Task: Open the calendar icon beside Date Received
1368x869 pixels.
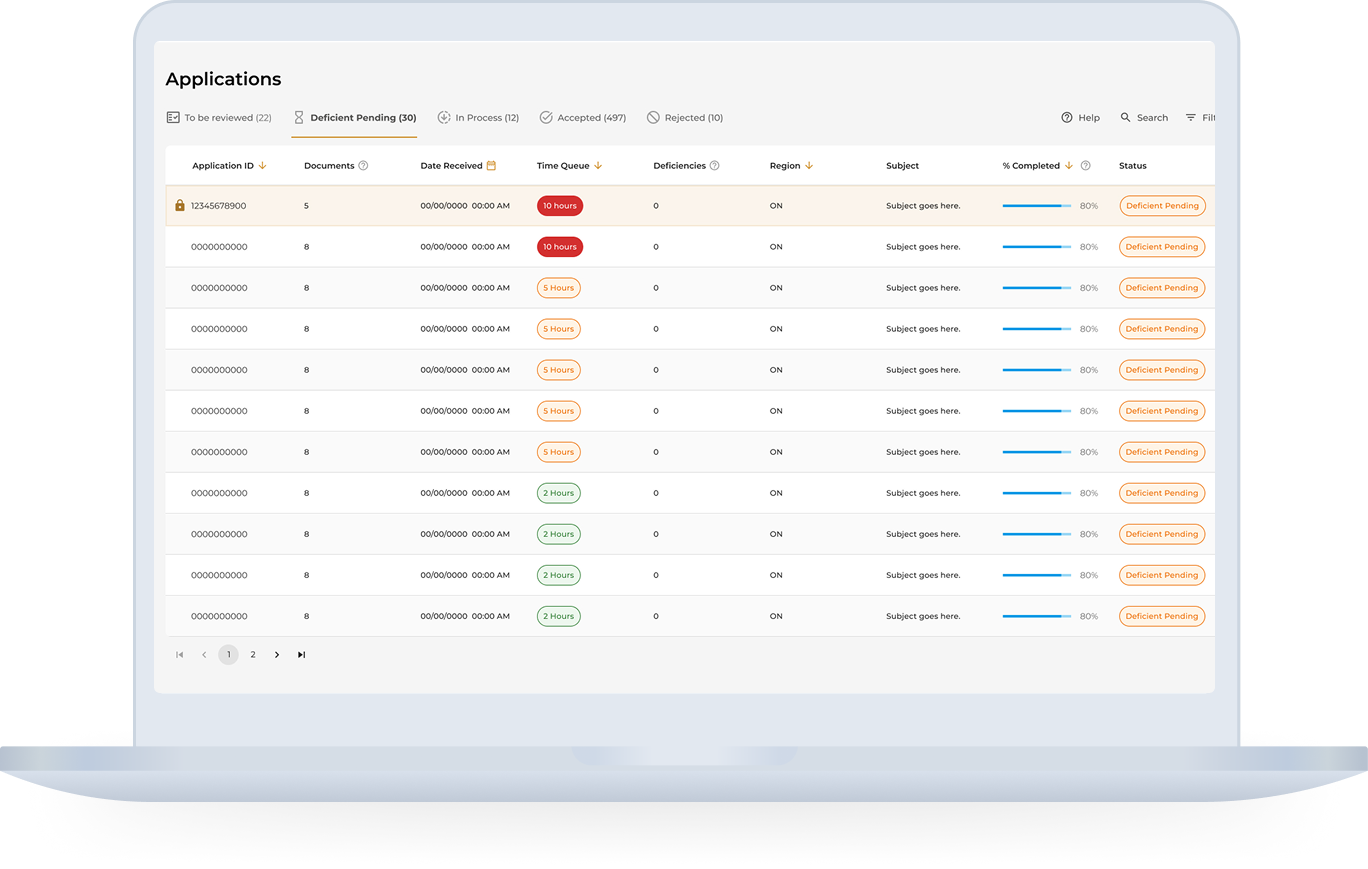Action: [491, 166]
